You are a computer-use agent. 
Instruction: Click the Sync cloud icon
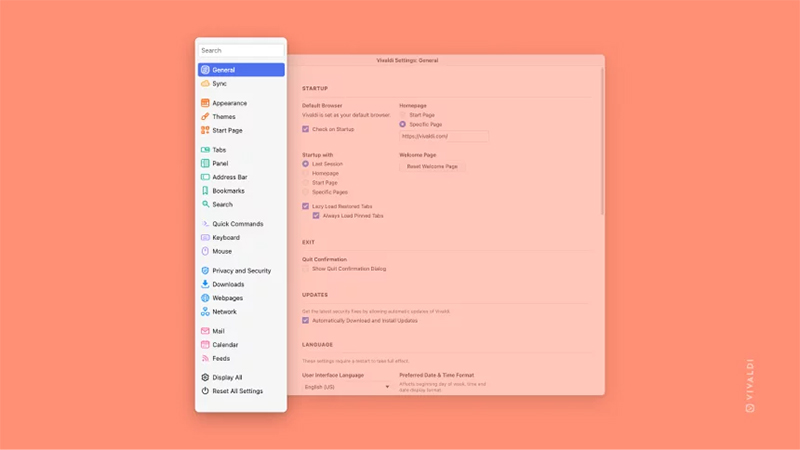(x=205, y=84)
